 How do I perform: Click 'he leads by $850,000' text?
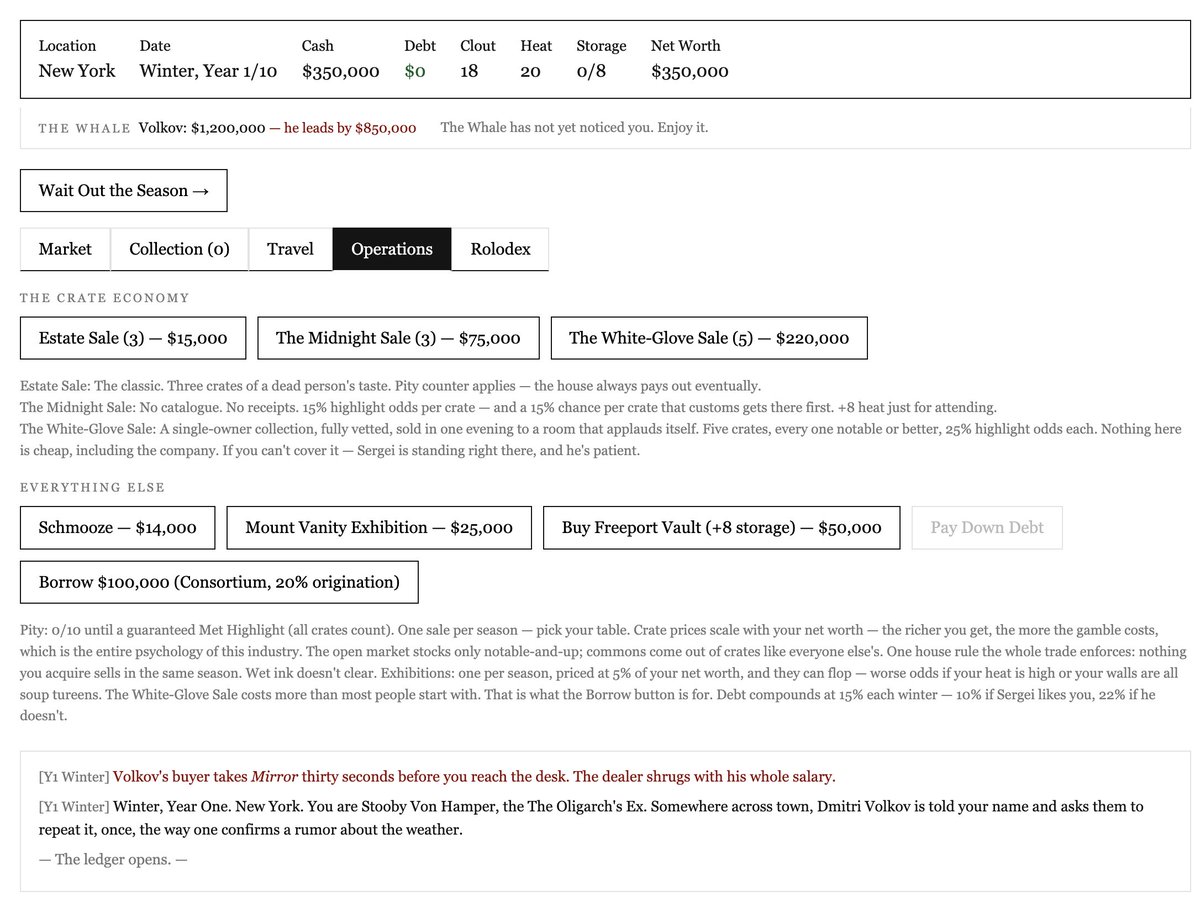350,128
